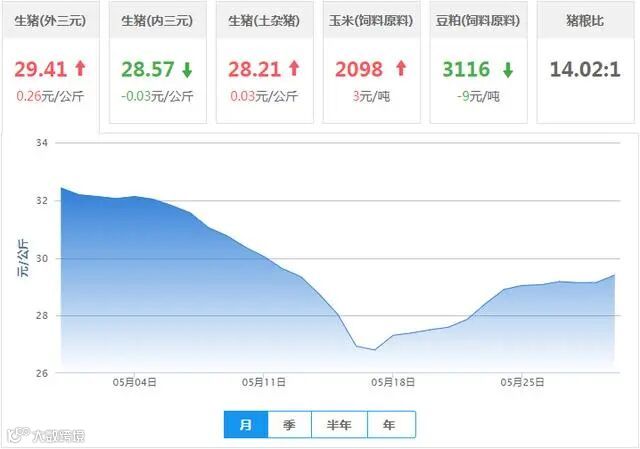
Task: Click the 14.02:1 ratio value
Action: tap(585, 69)
